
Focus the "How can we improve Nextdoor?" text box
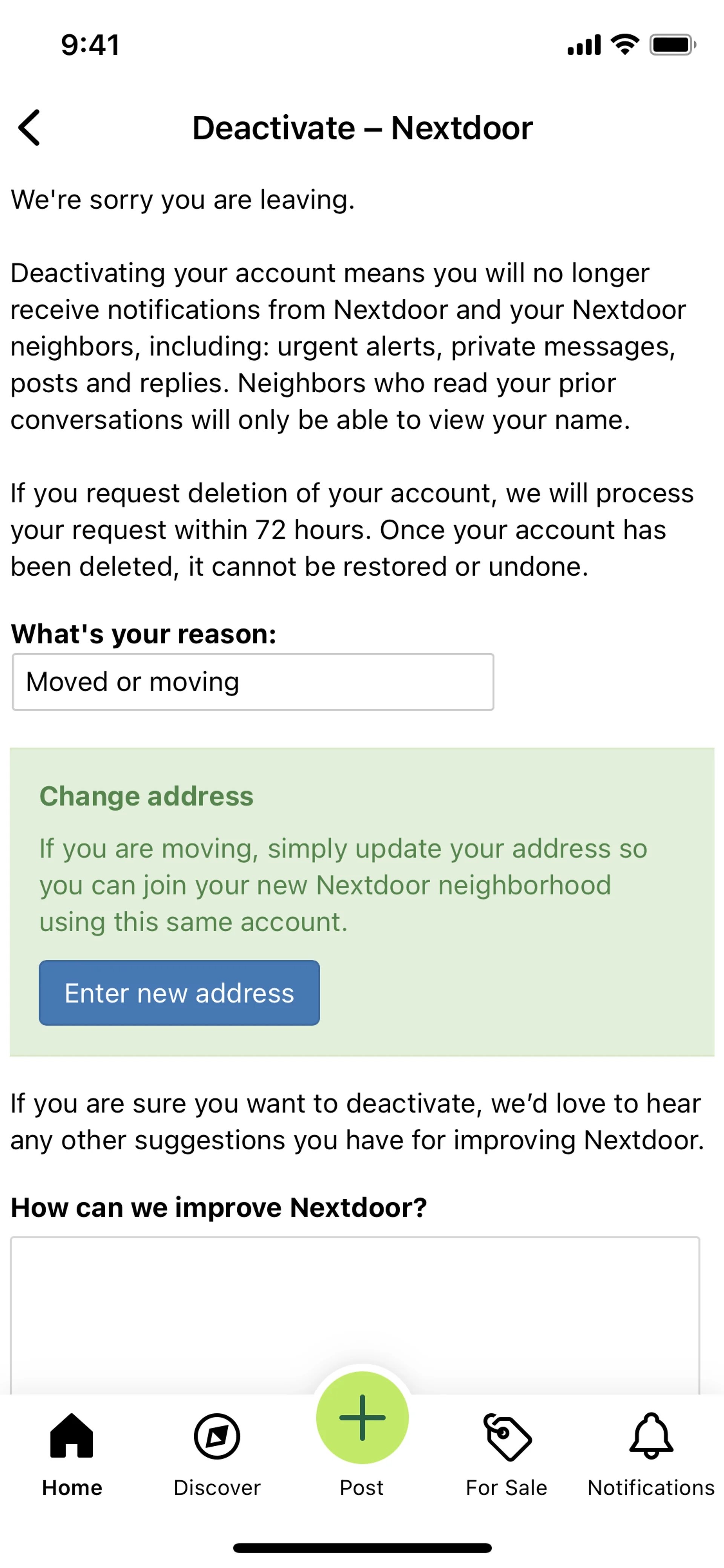click(355, 1315)
